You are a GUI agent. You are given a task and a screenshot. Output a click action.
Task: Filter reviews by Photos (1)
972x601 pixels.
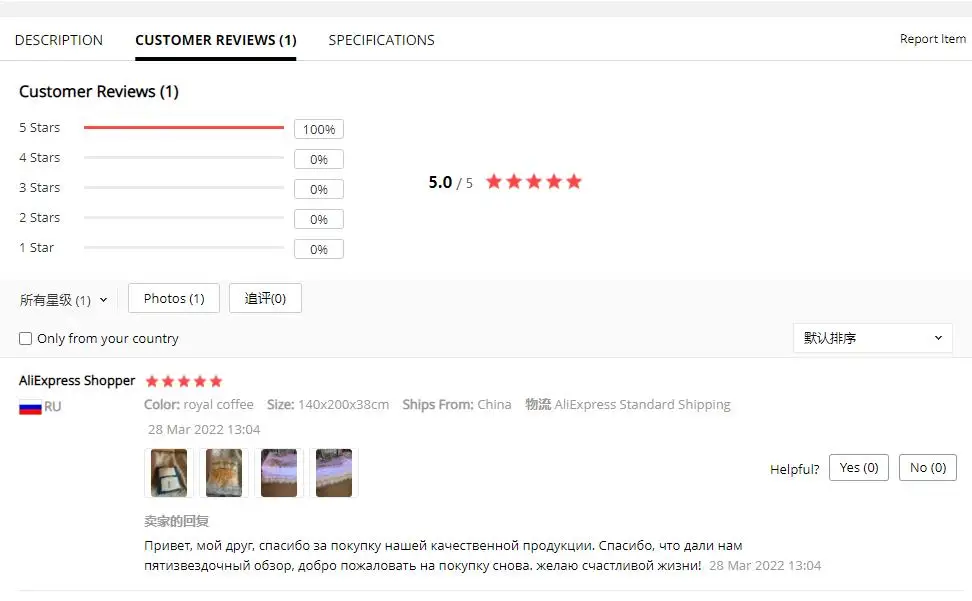pyautogui.click(x=174, y=299)
